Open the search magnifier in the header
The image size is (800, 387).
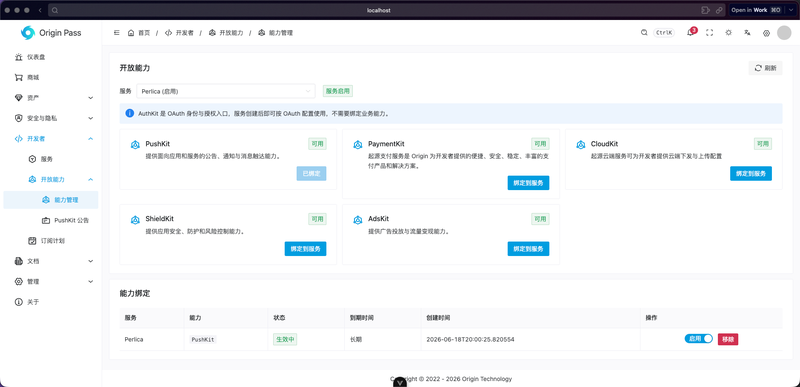click(x=644, y=33)
